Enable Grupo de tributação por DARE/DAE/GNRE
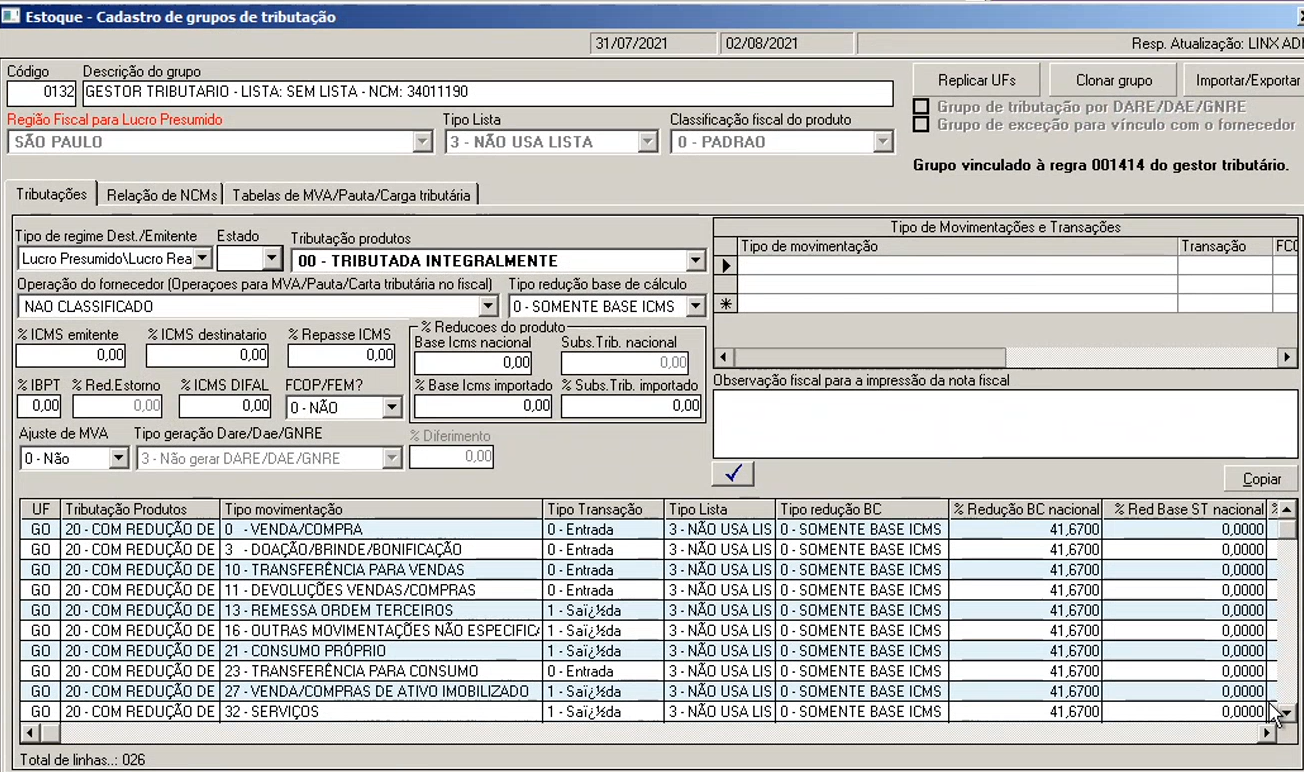1304x772 pixels. pyautogui.click(x=921, y=107)
